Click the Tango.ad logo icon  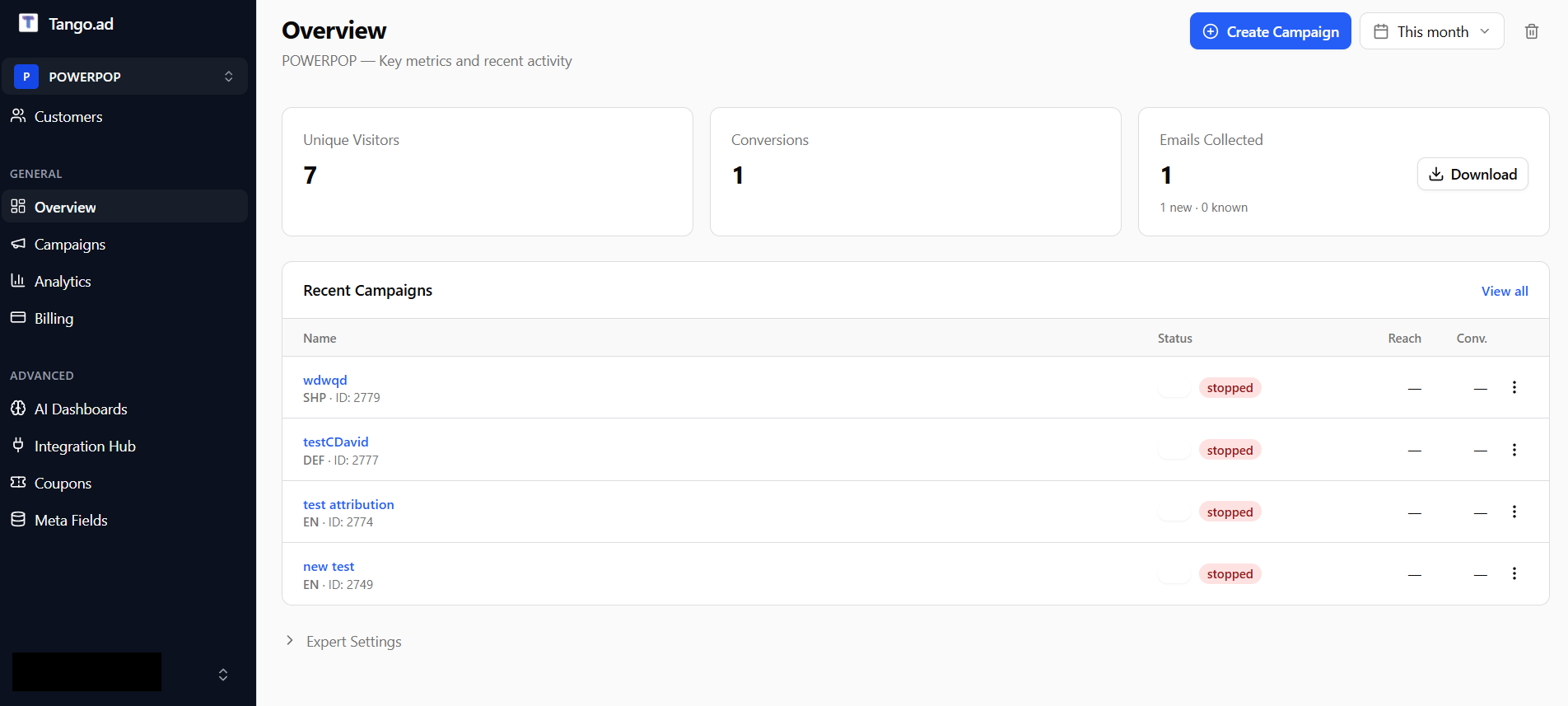point(28,23)
